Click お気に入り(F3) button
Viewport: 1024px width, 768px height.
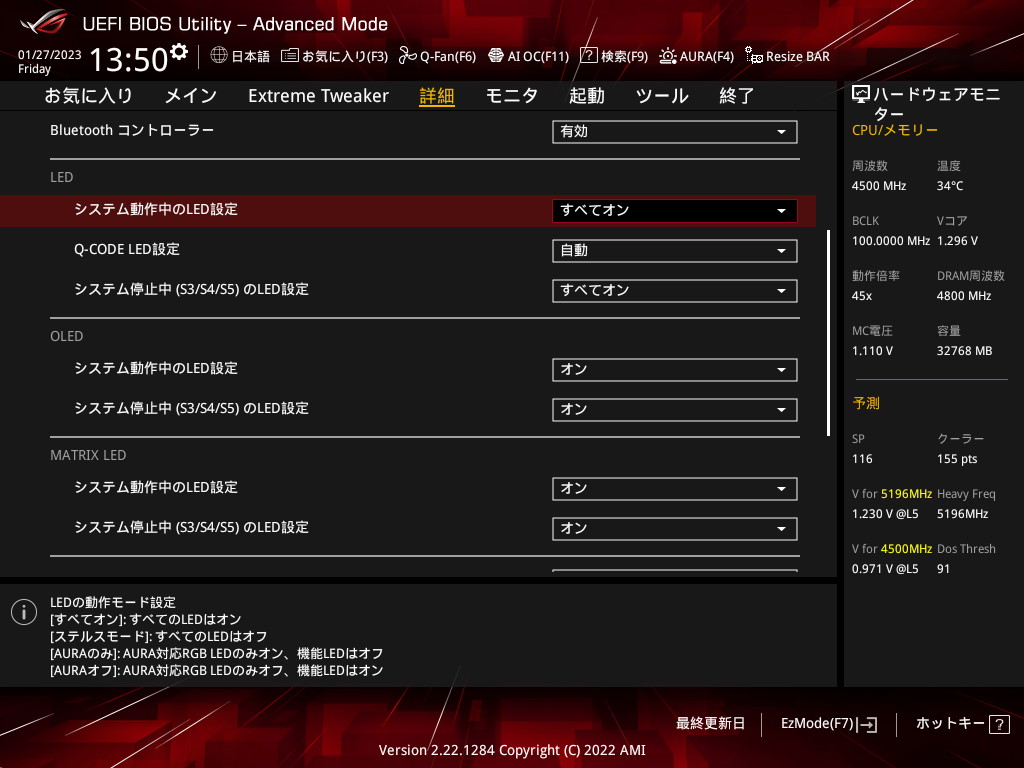[x=345, y=56]
